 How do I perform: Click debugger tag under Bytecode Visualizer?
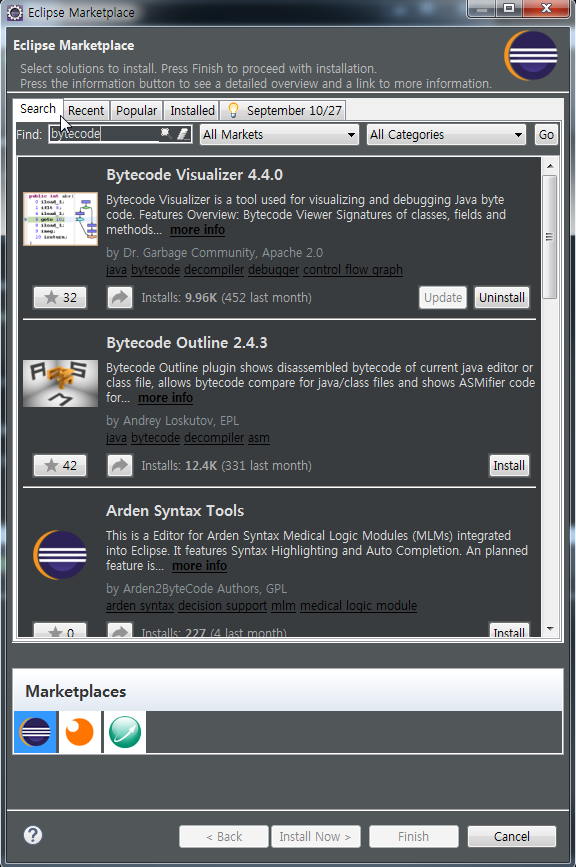coord(274,269)
